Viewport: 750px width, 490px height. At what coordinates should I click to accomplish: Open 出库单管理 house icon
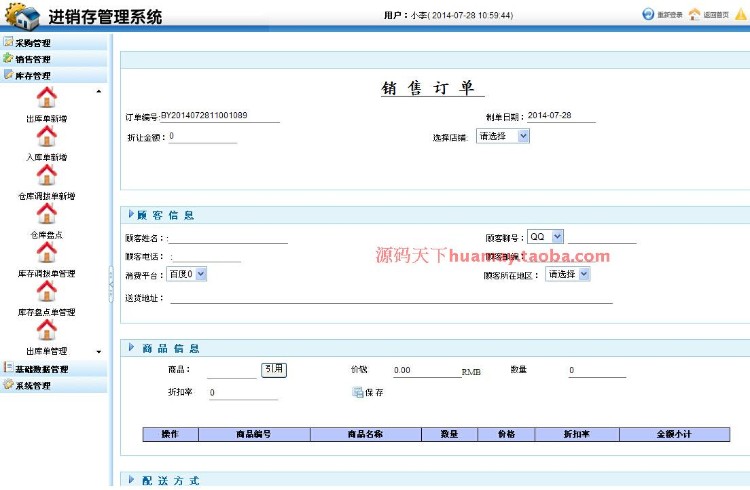pos(46,330)
